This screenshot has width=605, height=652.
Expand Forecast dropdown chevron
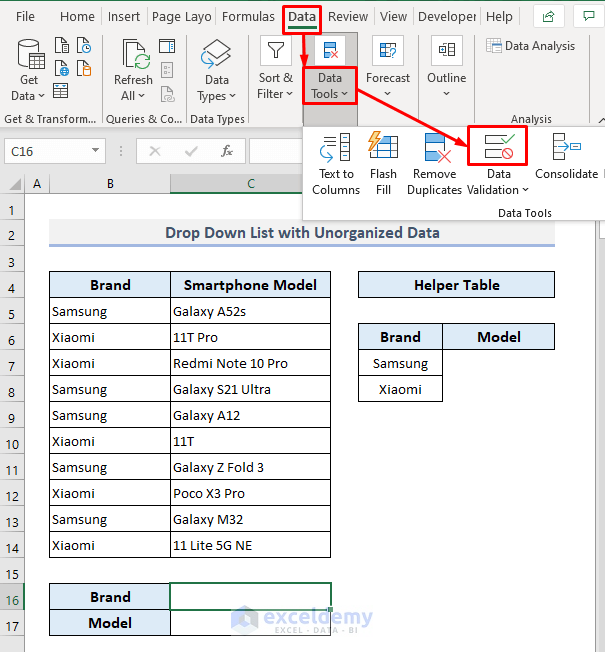click(387, 94)
